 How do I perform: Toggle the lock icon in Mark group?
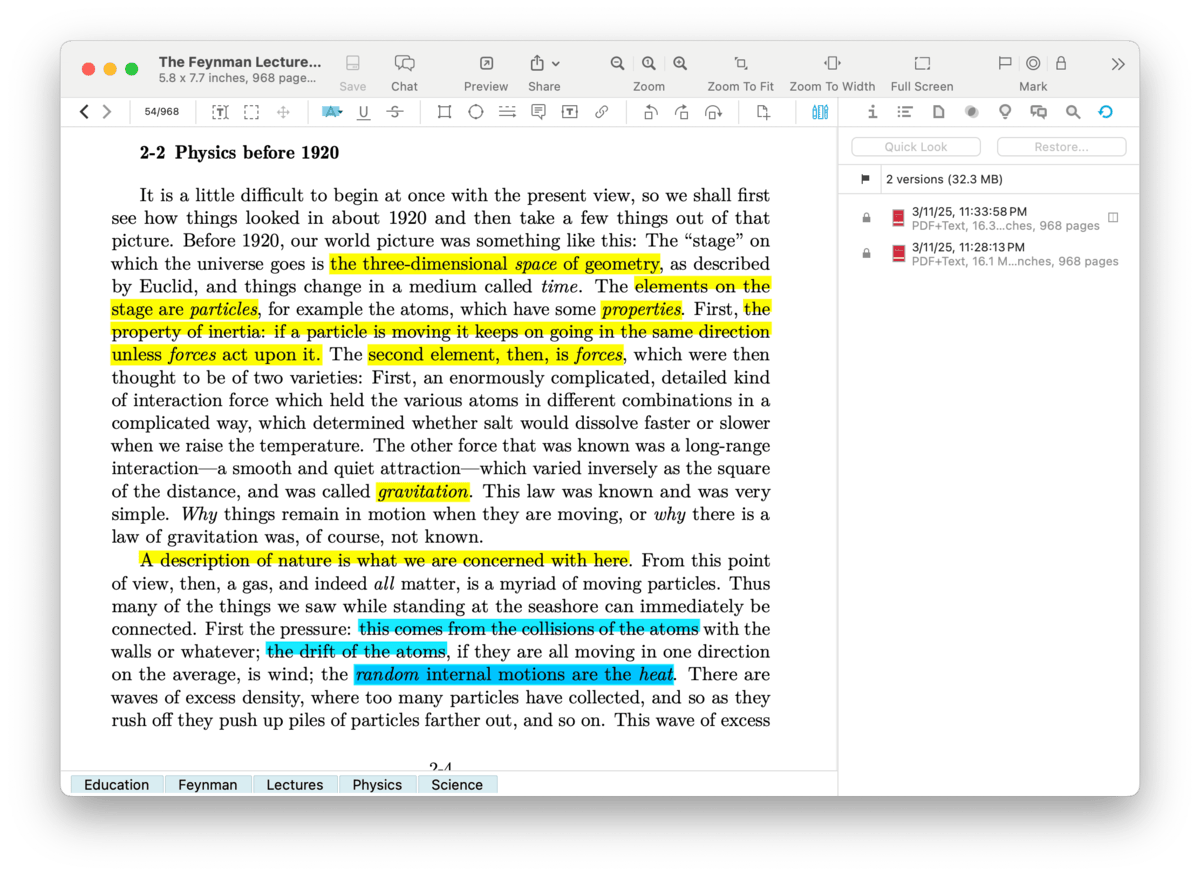(x=1061, y=63)
